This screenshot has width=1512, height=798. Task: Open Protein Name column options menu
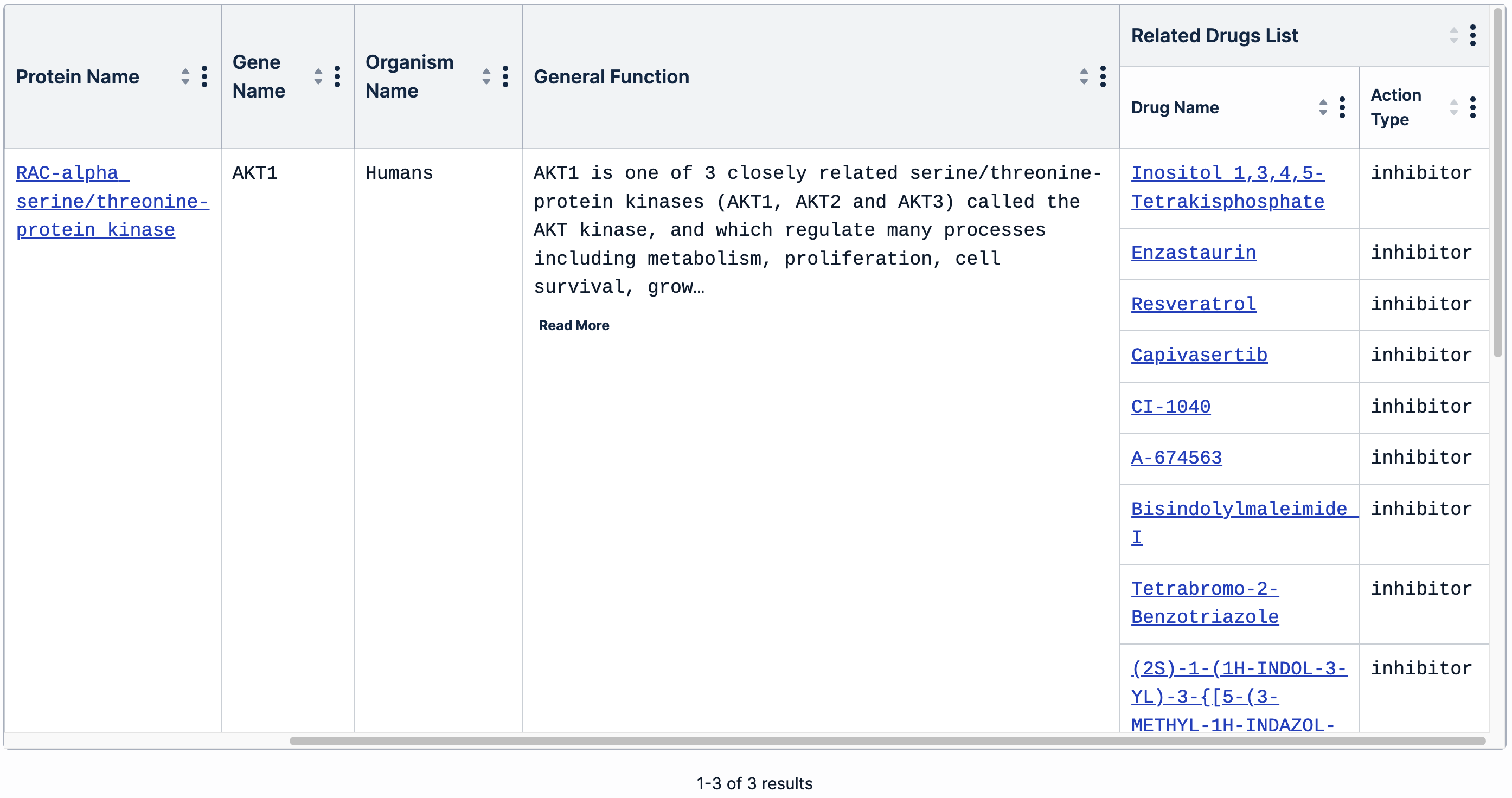pos(204,77)
